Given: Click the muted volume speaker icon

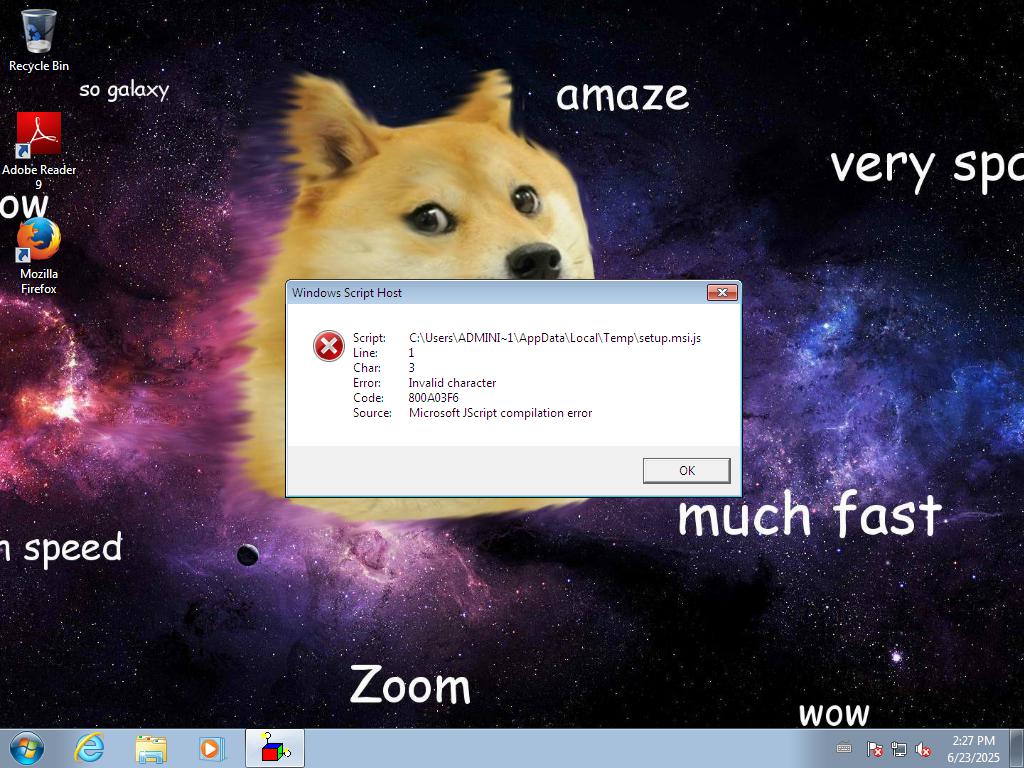Looking at the screenshot, I should 923,749.
